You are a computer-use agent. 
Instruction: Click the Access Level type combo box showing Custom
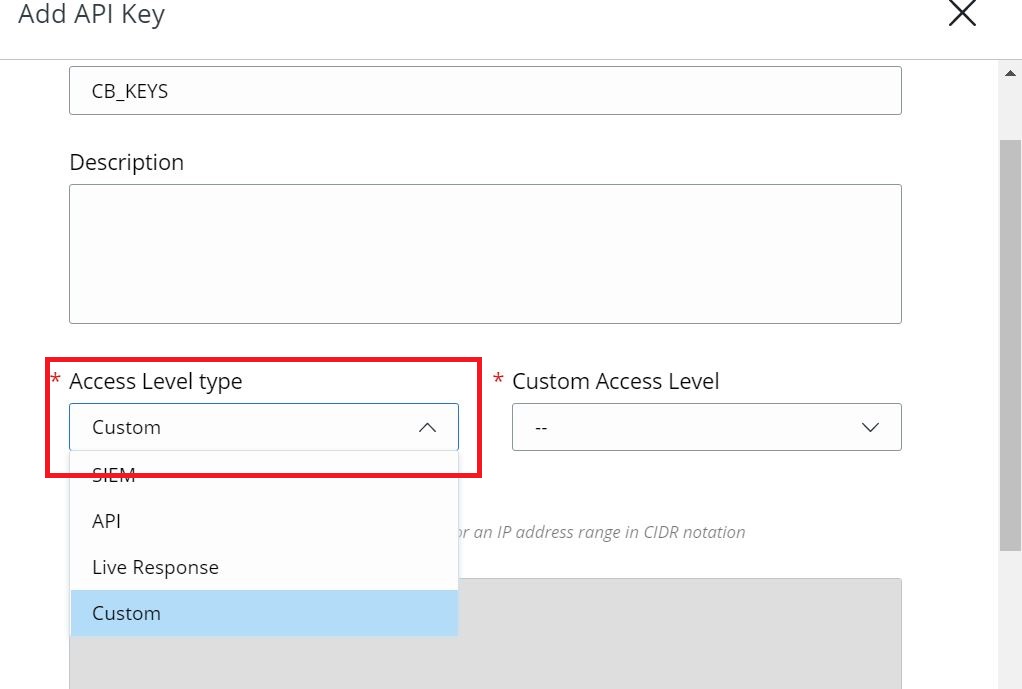[x=250, y=427]
